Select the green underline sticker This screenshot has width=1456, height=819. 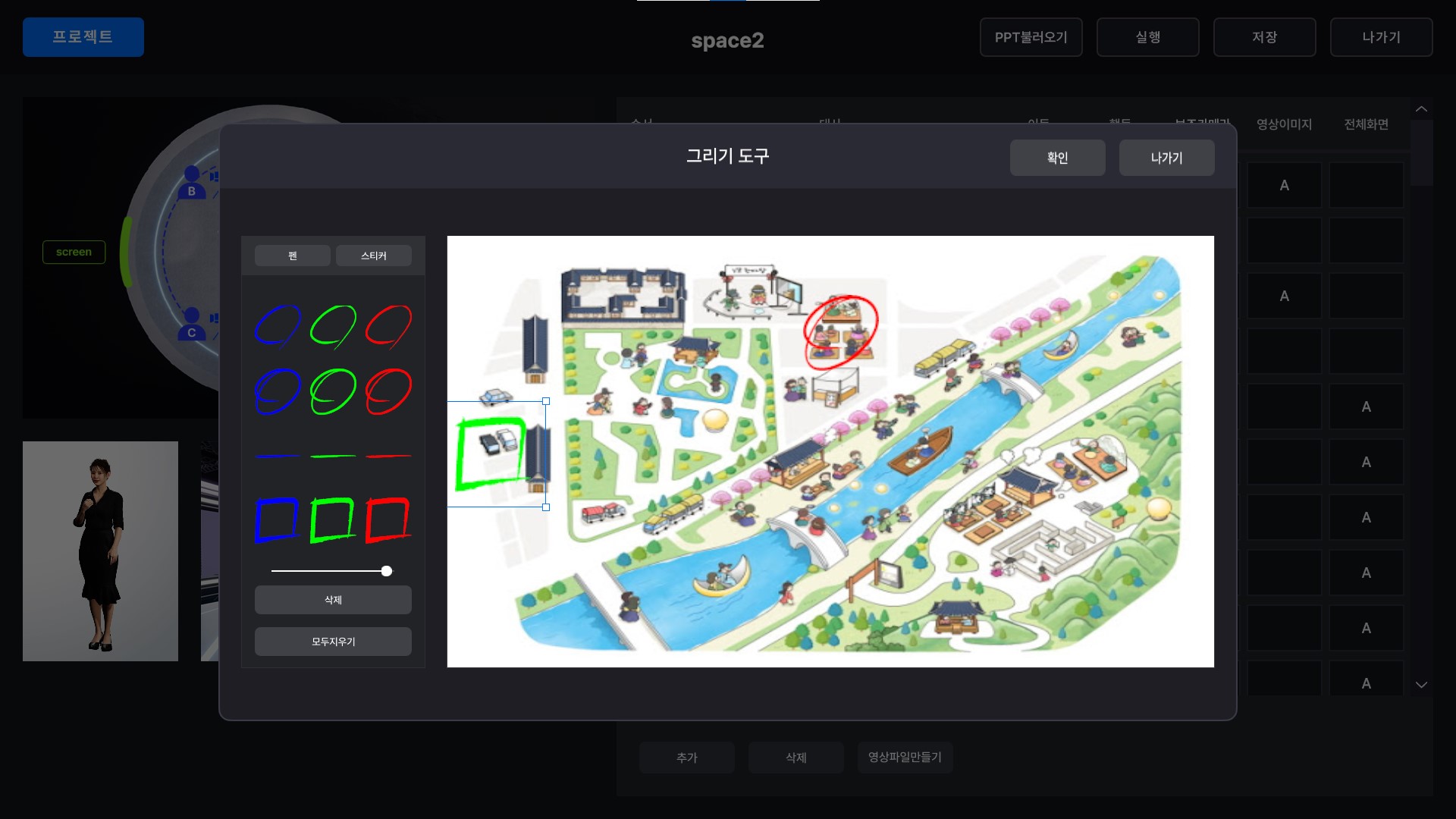pos(333,456)
